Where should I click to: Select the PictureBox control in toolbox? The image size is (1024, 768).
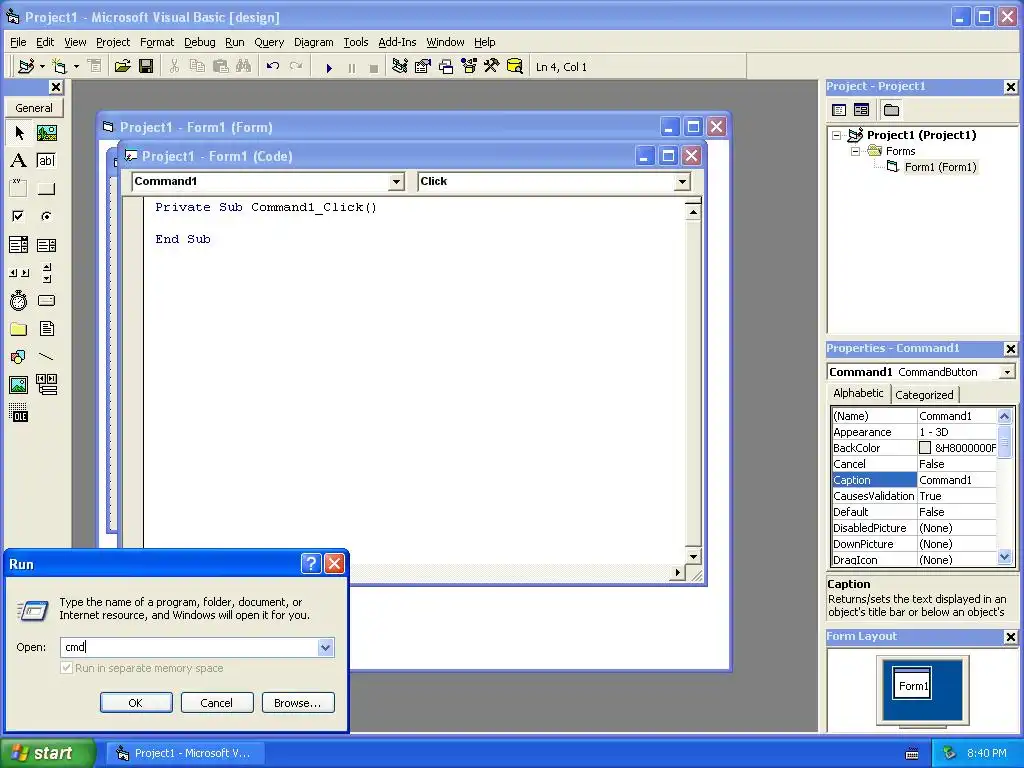(x=46, y=133)
